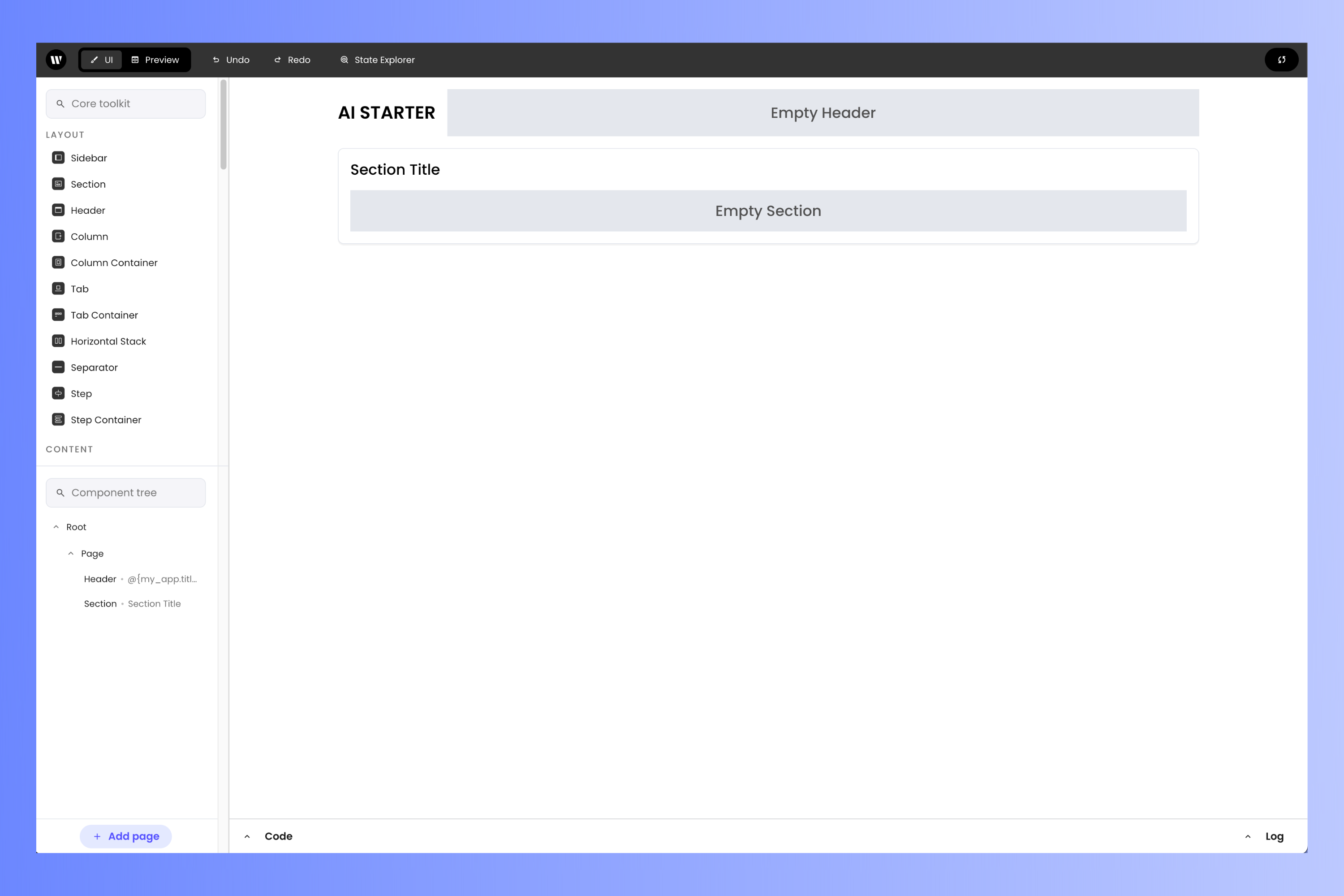Select the Tab component icon

click(58, 289)
